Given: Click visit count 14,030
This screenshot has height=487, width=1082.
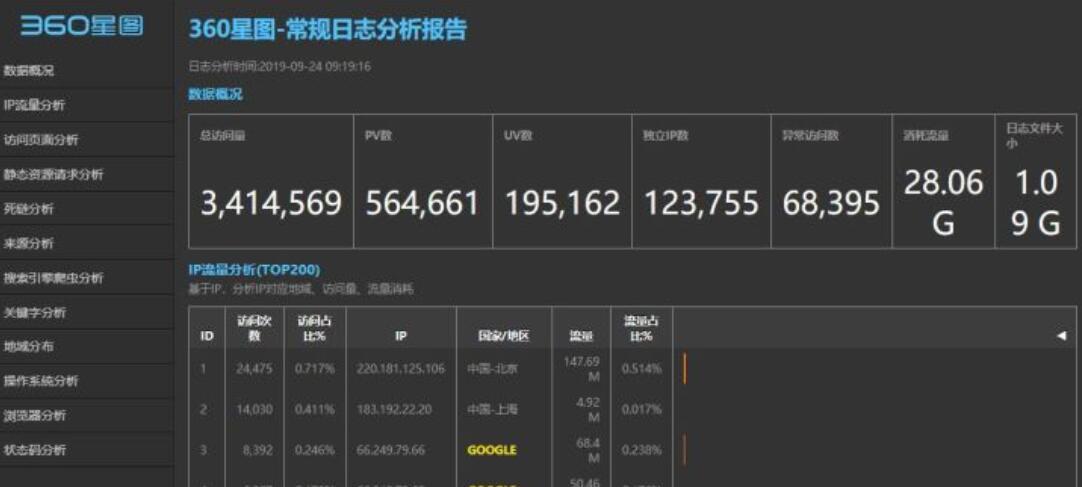Looking at the screenshot, I should coord(255,409).
